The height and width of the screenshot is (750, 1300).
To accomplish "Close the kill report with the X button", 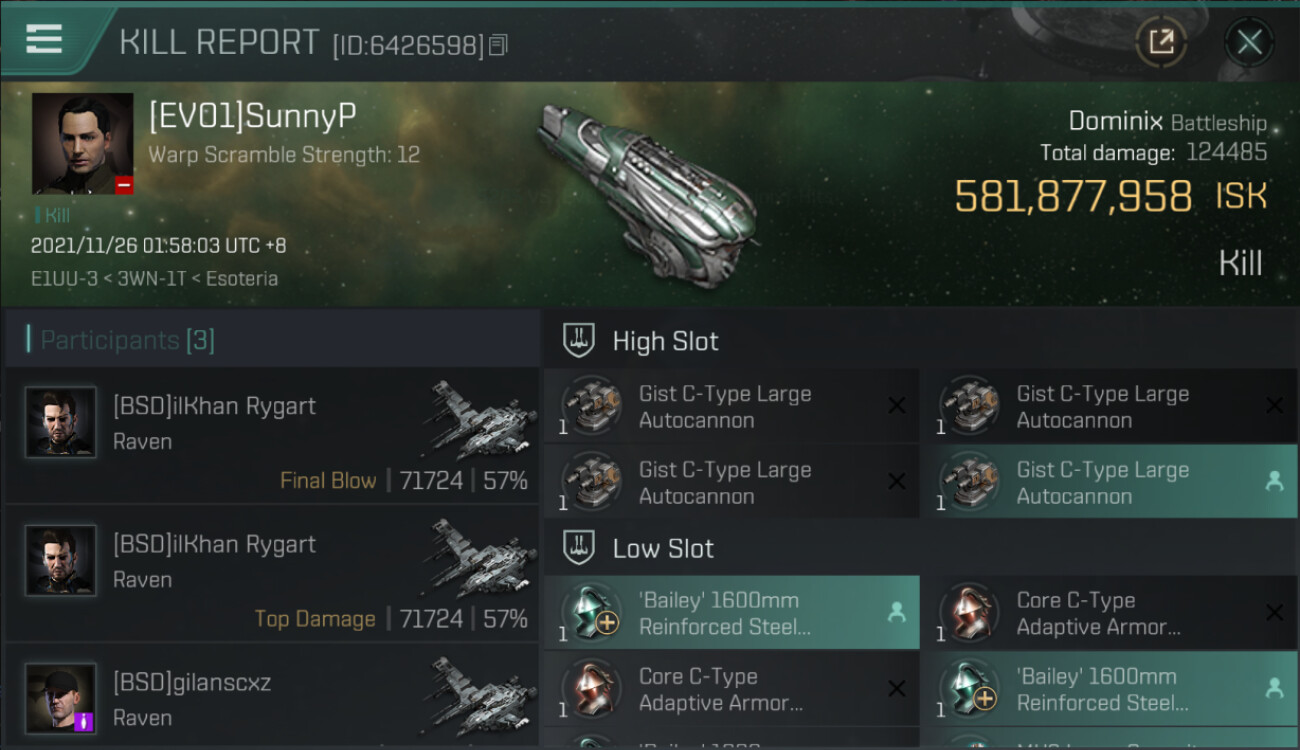I will coord(1249,42).
